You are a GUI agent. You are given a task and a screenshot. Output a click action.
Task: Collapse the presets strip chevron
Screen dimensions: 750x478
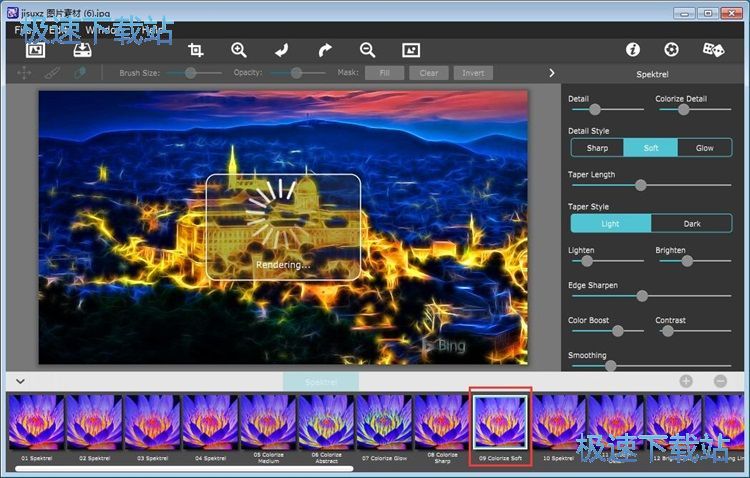click(21, 381)
